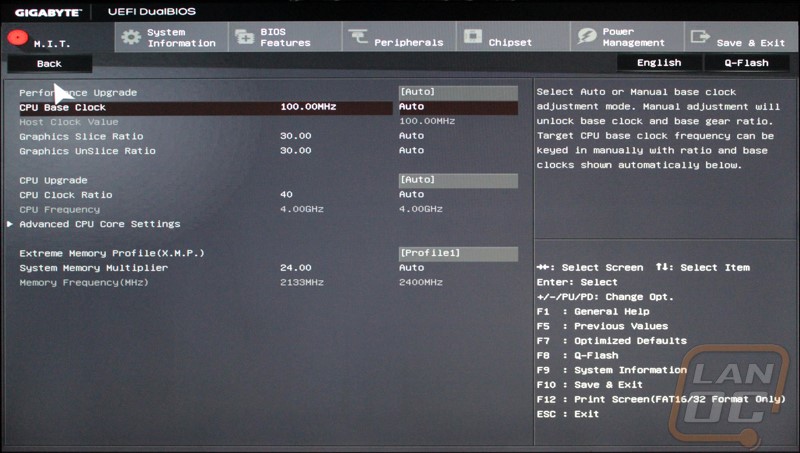Select the Graphics Slice Ratio Auto value
800x453 pixels.
point(411,136)
